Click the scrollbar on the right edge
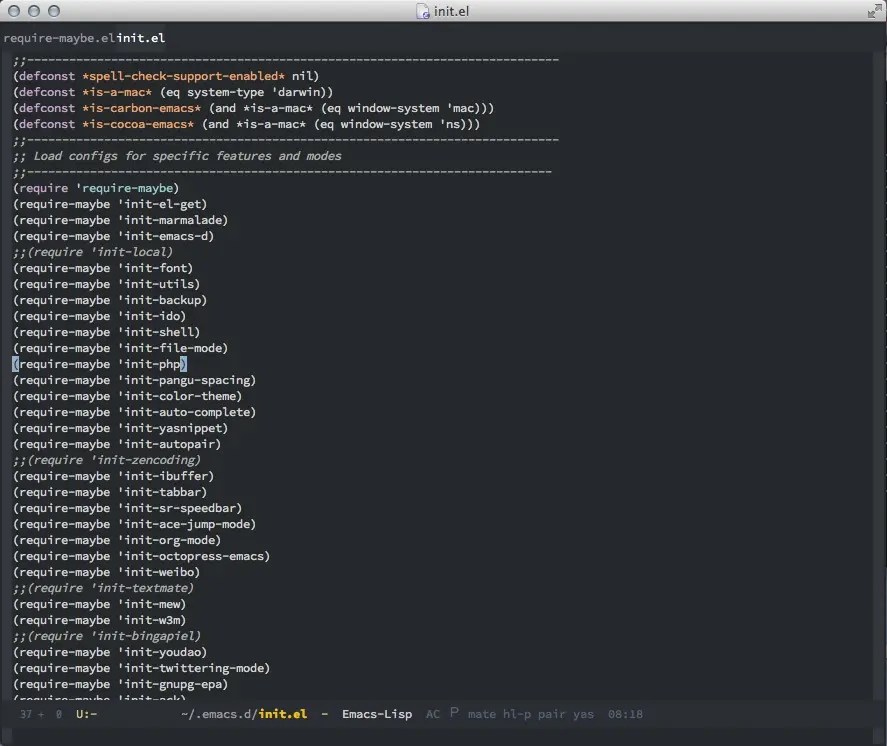This screenshot has width=887, height=746. [881, 100]
